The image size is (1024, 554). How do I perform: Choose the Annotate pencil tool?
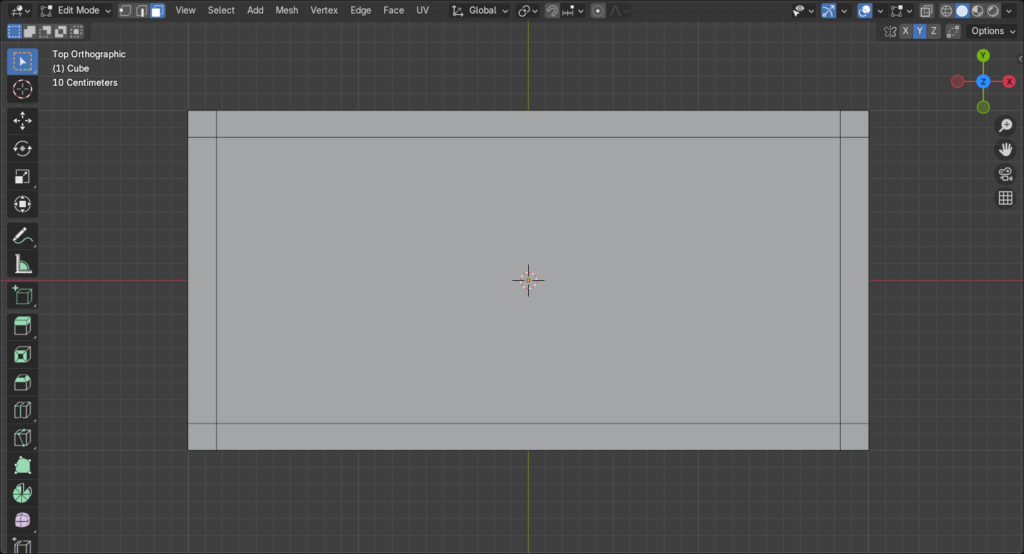[x=22, y=237]
